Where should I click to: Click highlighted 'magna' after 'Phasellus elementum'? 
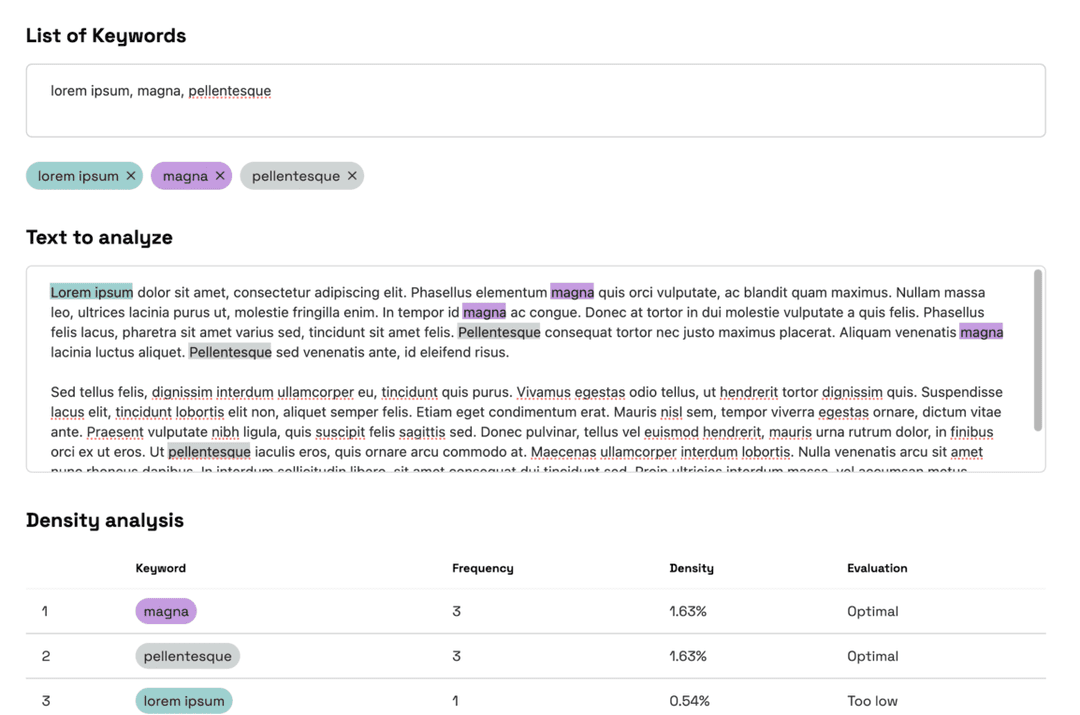point(572,292)
